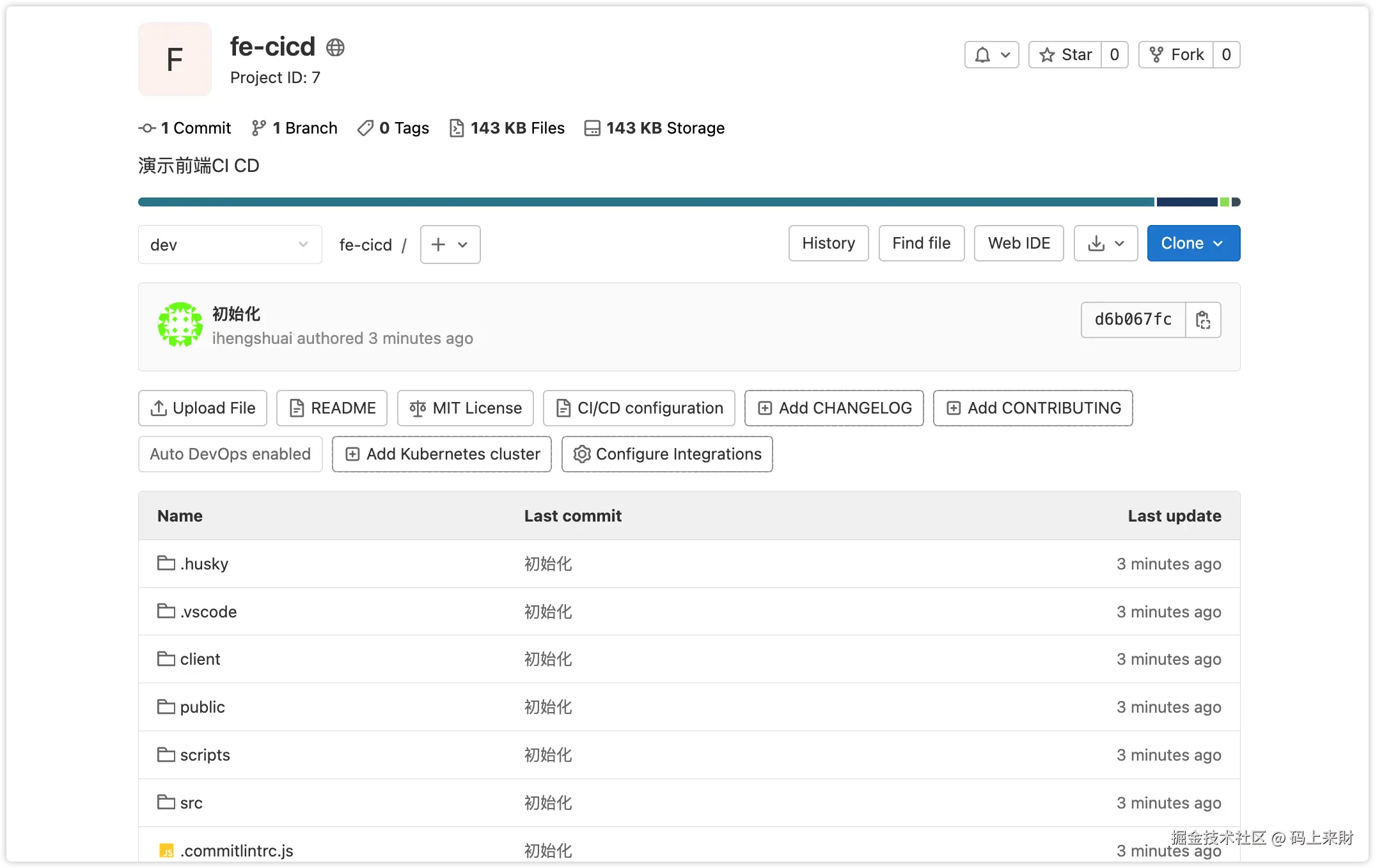Expand the dev branch selector
Image resolution: width=1375 pixels, height=868 pixels.
coord(230,245)
